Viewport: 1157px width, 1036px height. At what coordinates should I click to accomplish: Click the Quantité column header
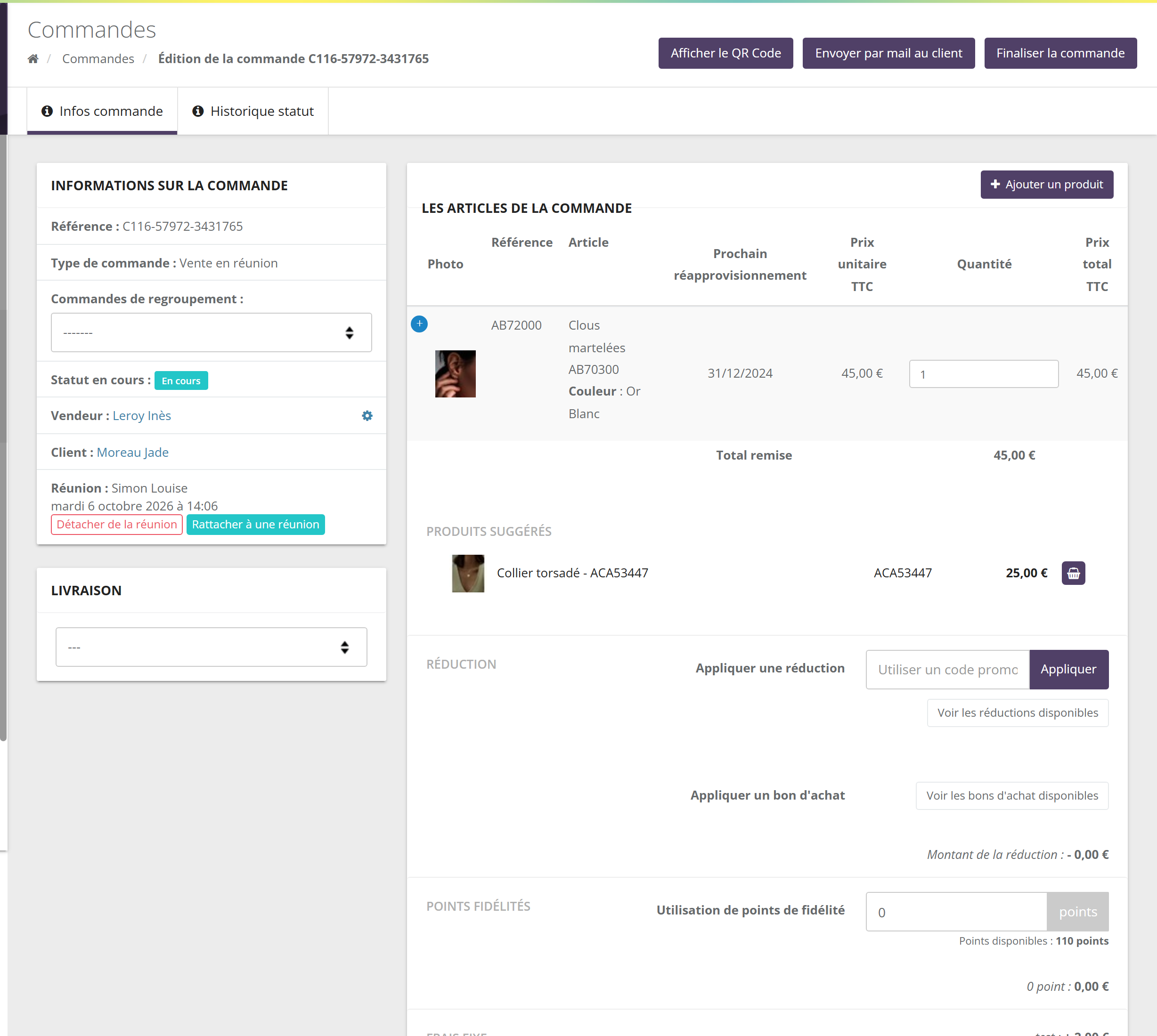click(984, 264)
